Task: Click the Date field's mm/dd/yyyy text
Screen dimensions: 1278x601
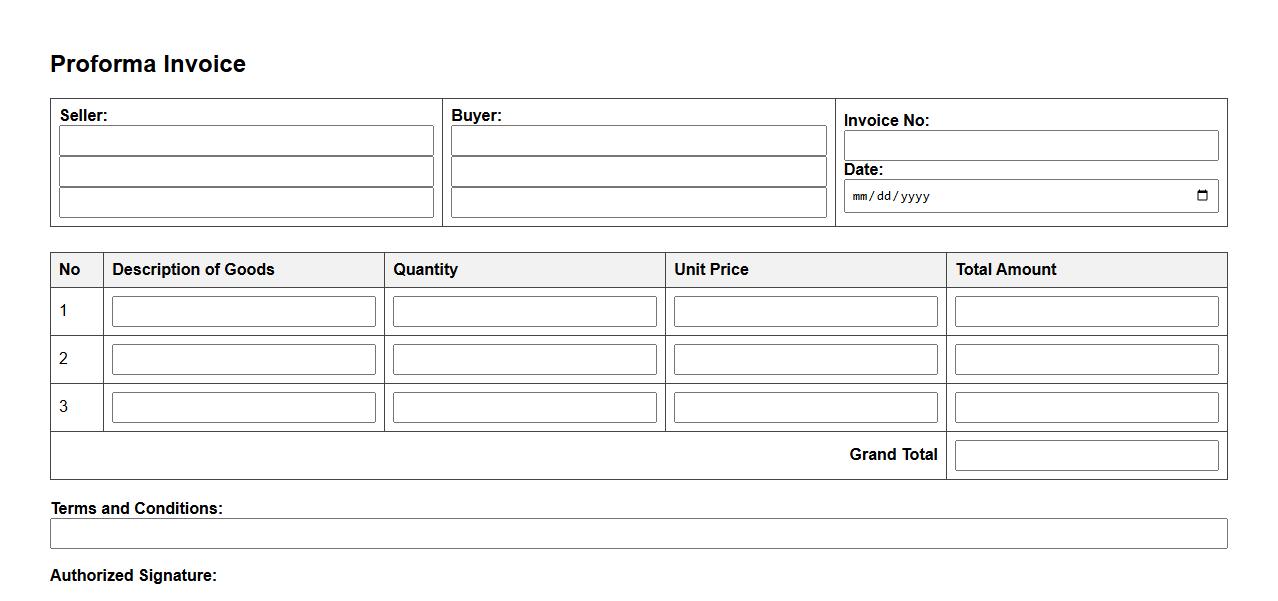Action: click(890, 196)
